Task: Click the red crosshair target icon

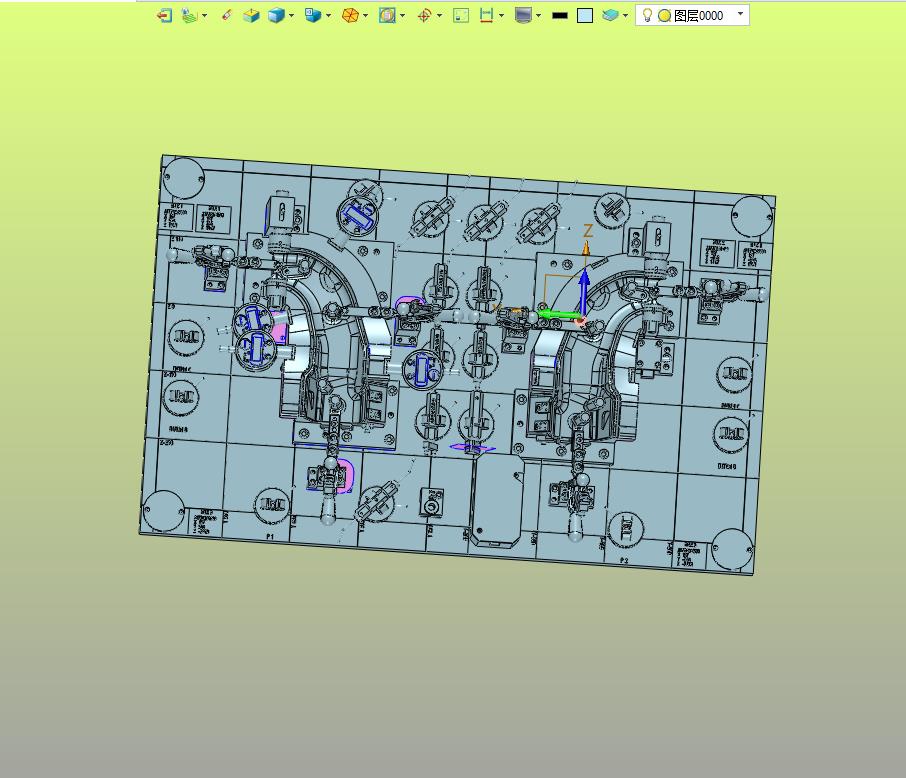Action: point(424,16)
